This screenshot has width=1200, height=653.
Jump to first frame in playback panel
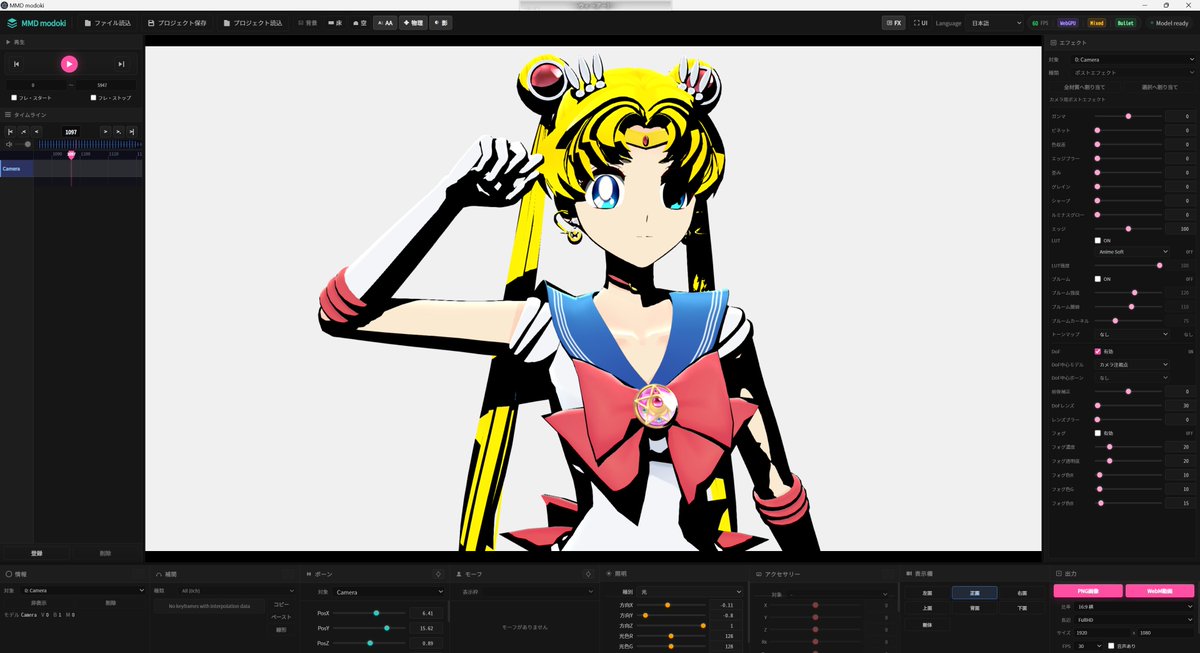(17, 64)
